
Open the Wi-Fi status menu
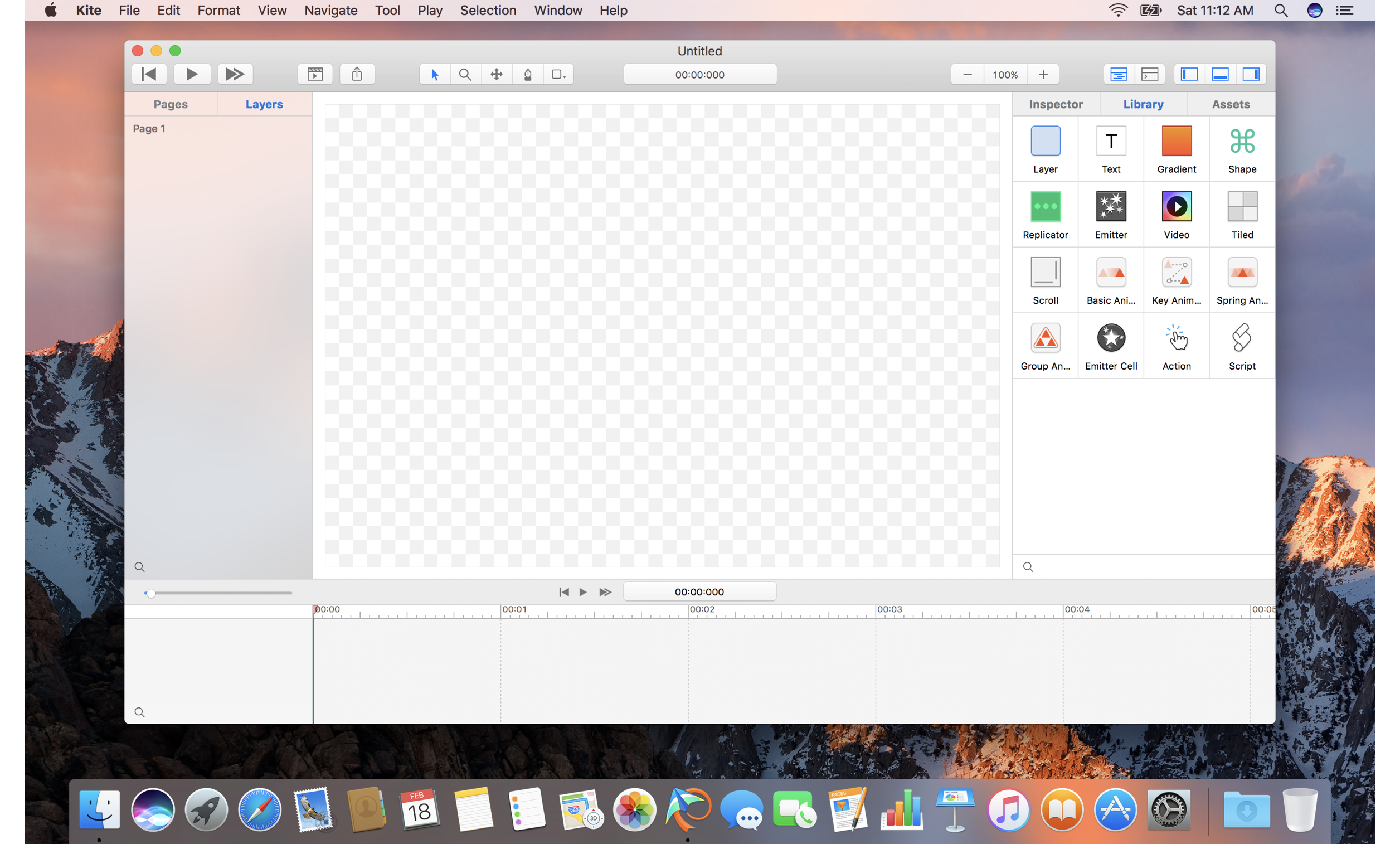1117,10
